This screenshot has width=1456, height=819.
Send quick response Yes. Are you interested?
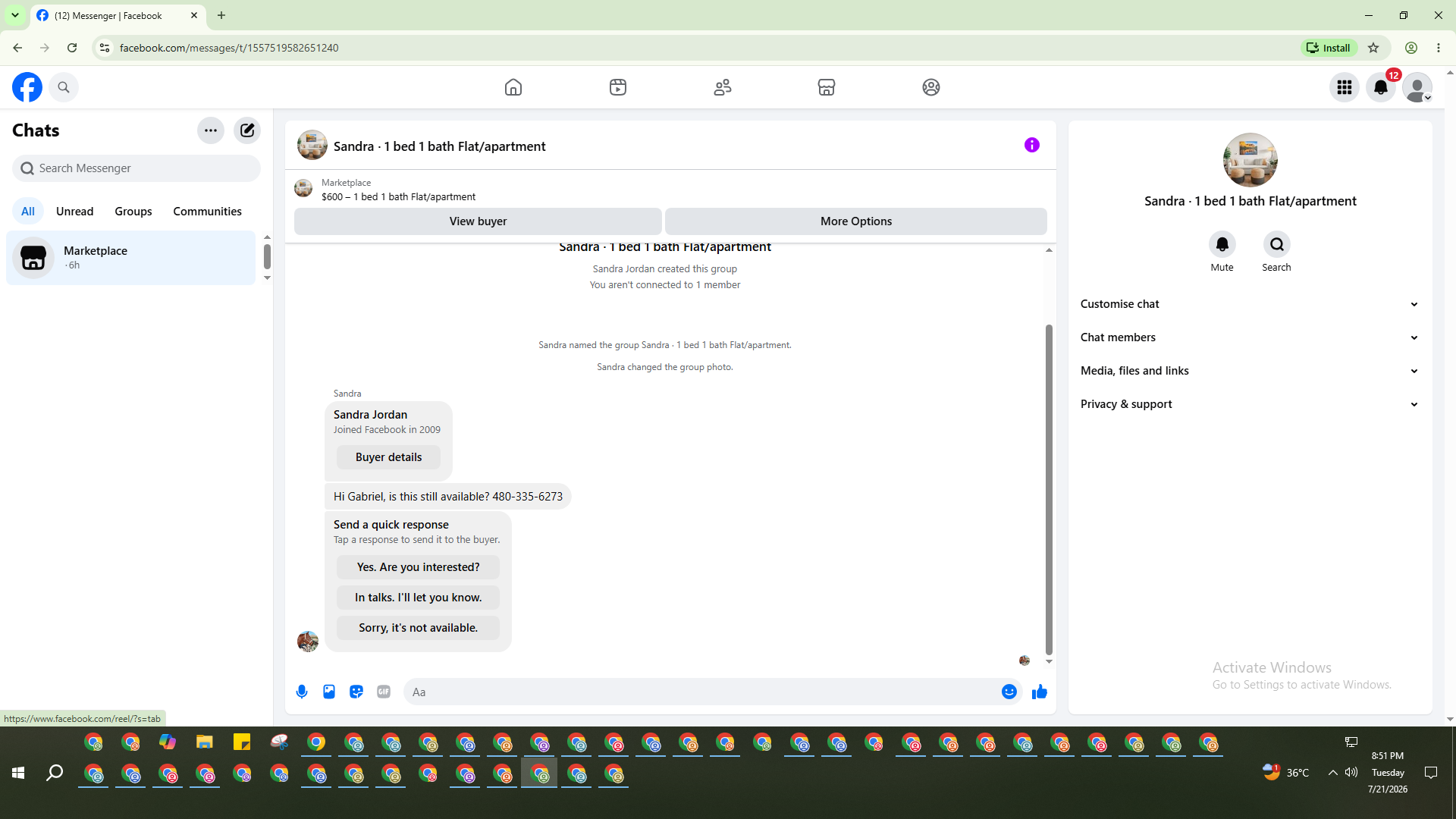tap(419, 567)
